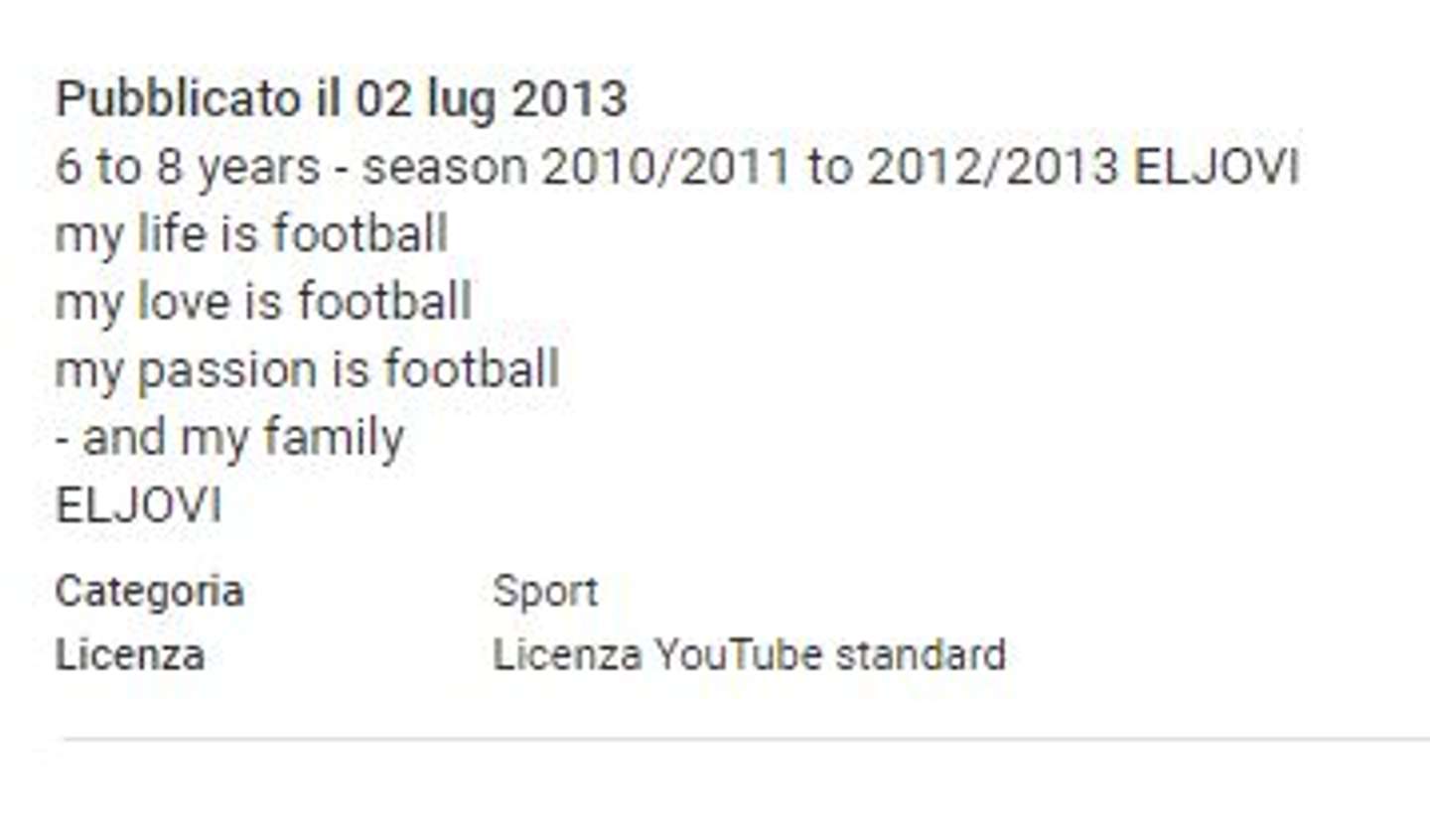Click the Categoria label
Viewport: 1430px width, 840px height.
150,593
